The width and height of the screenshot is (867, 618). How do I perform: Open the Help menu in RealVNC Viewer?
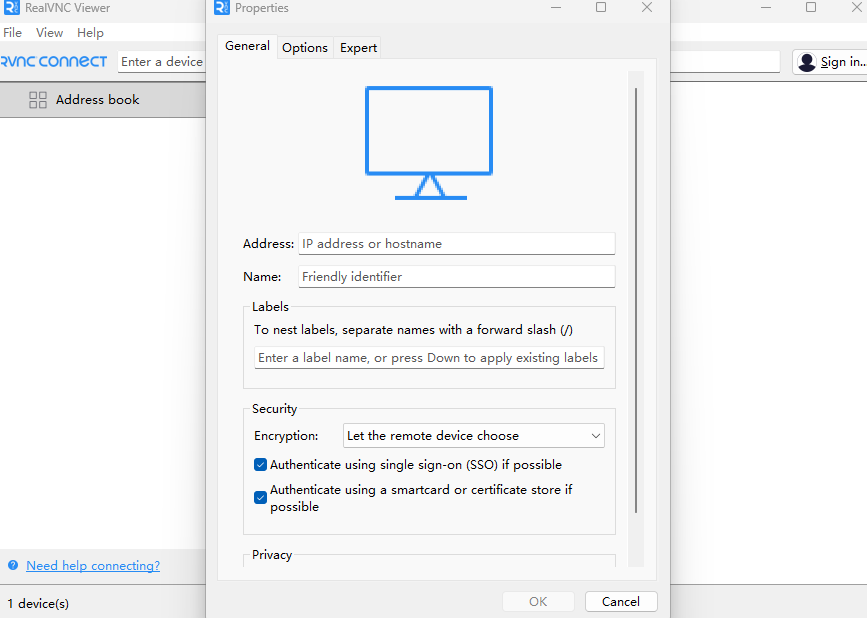click(90, 33)
